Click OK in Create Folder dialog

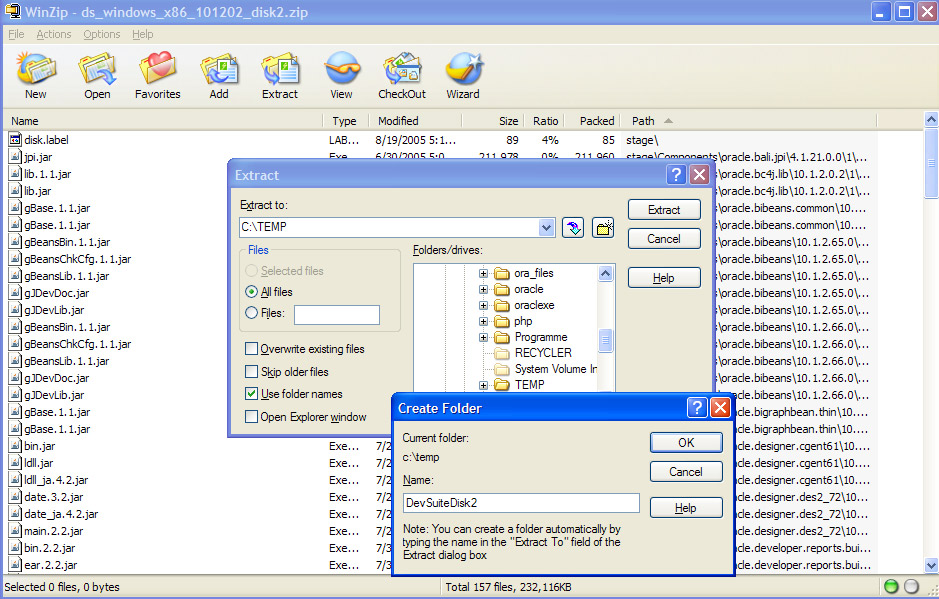click(x=686, y=443)
